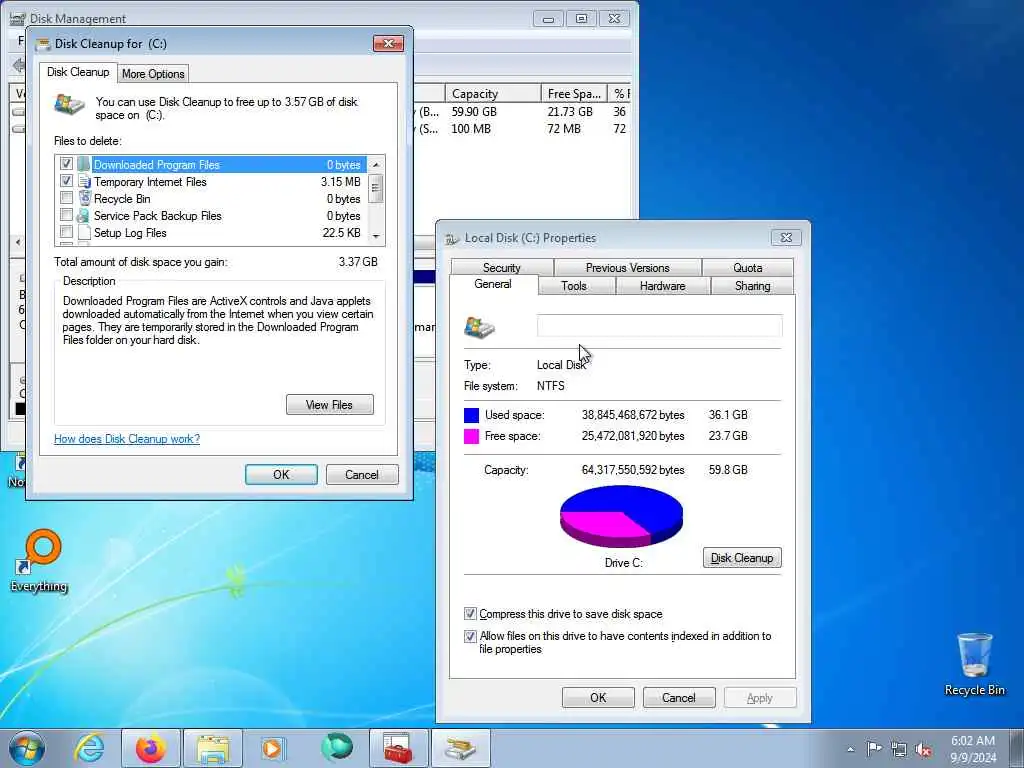Screen dimensions: 1024x768
Task: Click the drive usage pie chart
Action: (621, 516)
